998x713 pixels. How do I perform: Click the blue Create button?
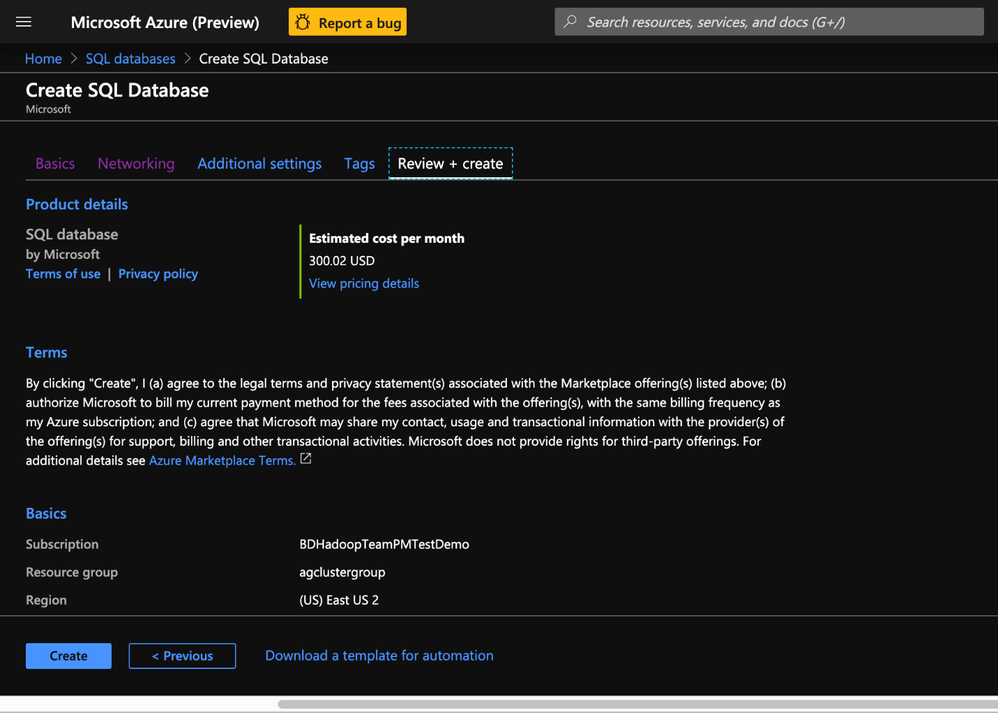pyautogui.click(x=69, y=656)
